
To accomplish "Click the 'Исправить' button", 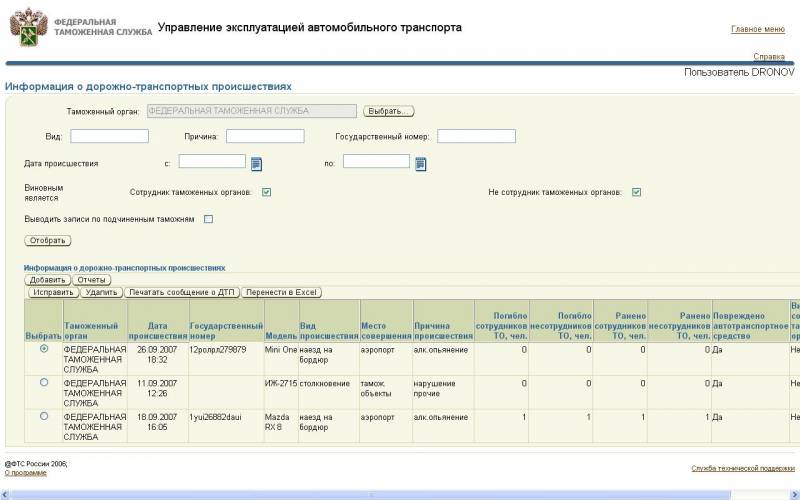I will tap(53, 292).
